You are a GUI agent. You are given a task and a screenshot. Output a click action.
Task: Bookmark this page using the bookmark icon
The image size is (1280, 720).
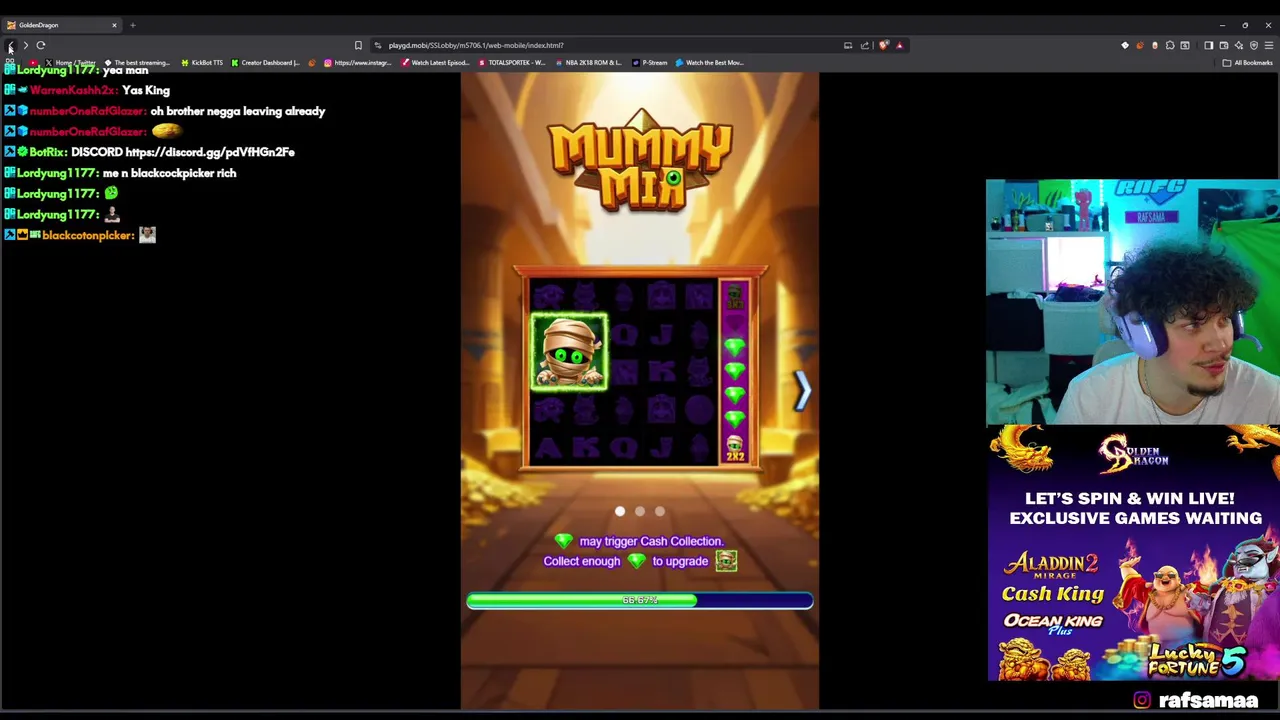tap(358, 45)
